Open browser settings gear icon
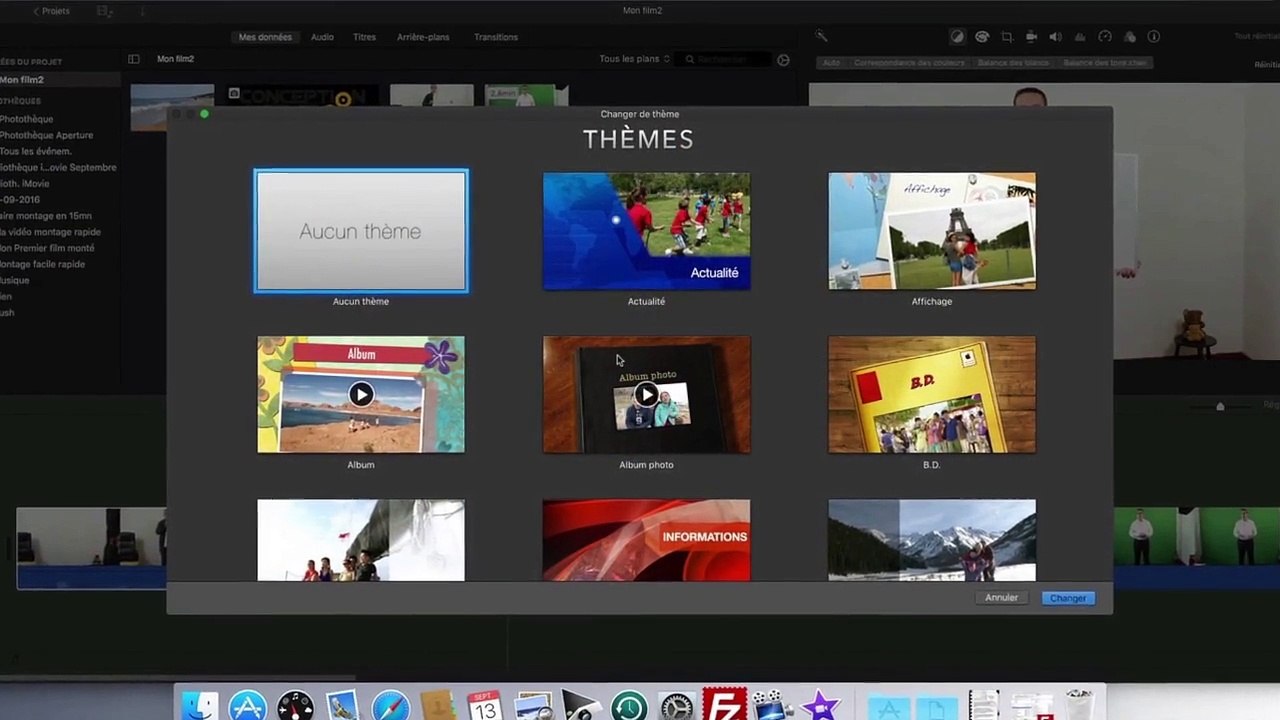Image resolution: width=1280 pixels, height=720 pixels. tap(783, 60)
